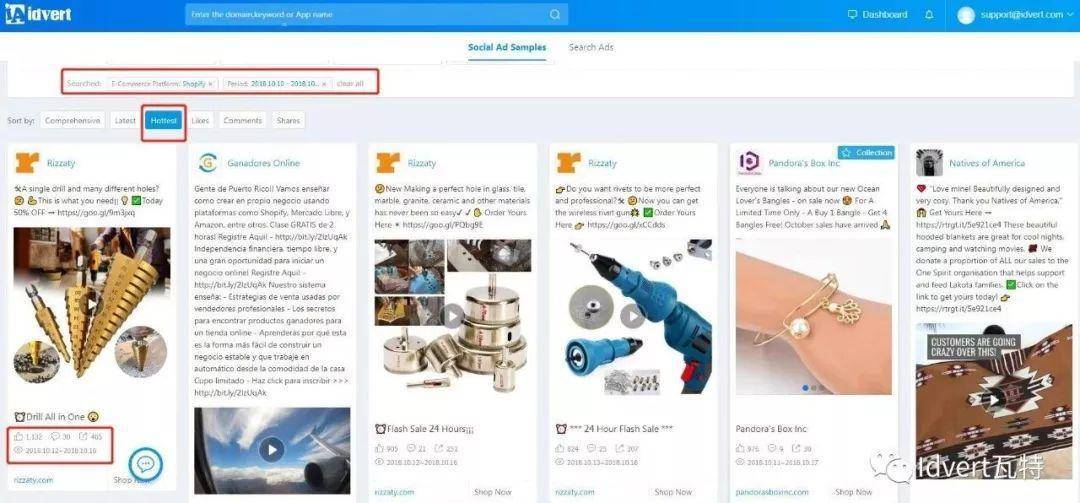Click Shop Now on Flash Sale 24 Hours ad
This screenshot has width=1080, height=503.
coord(493,492)
